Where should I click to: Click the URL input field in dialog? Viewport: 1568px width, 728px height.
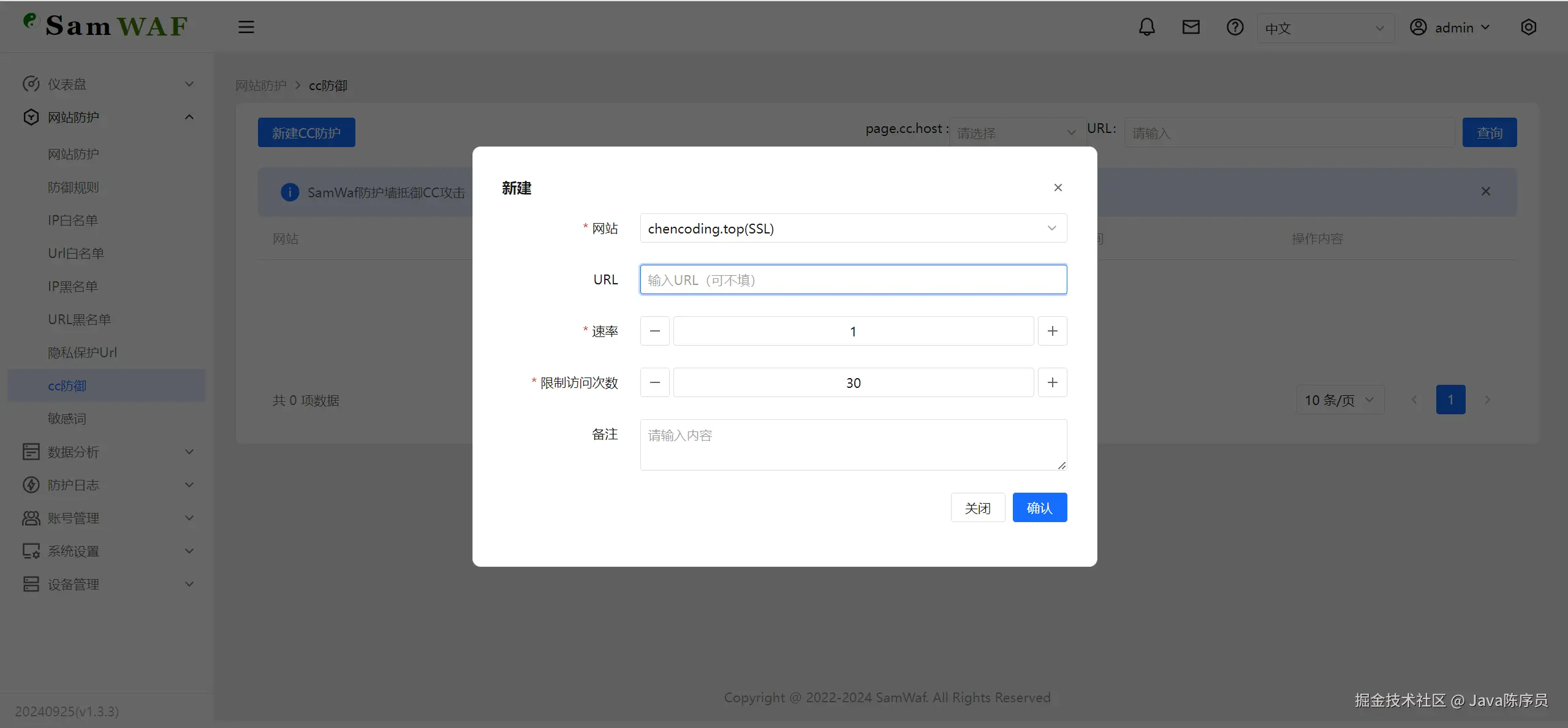tap(853, 280)
